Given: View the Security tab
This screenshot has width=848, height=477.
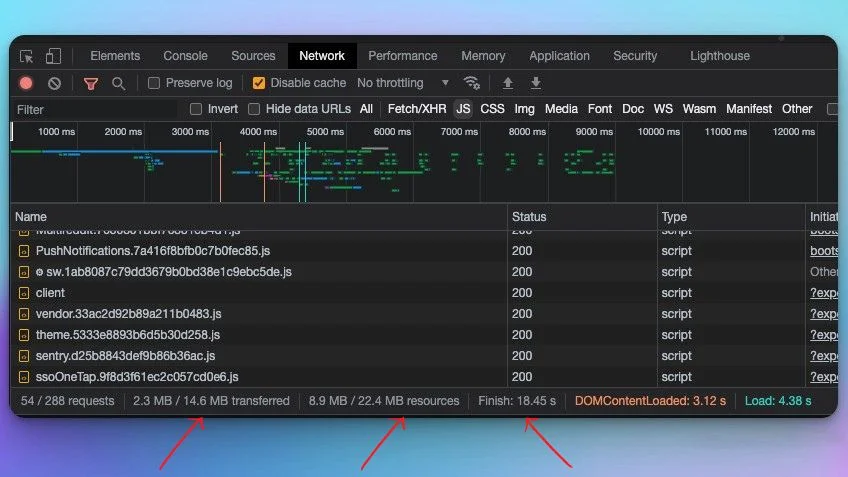Looking at the screenshot, I should (635, 56).
